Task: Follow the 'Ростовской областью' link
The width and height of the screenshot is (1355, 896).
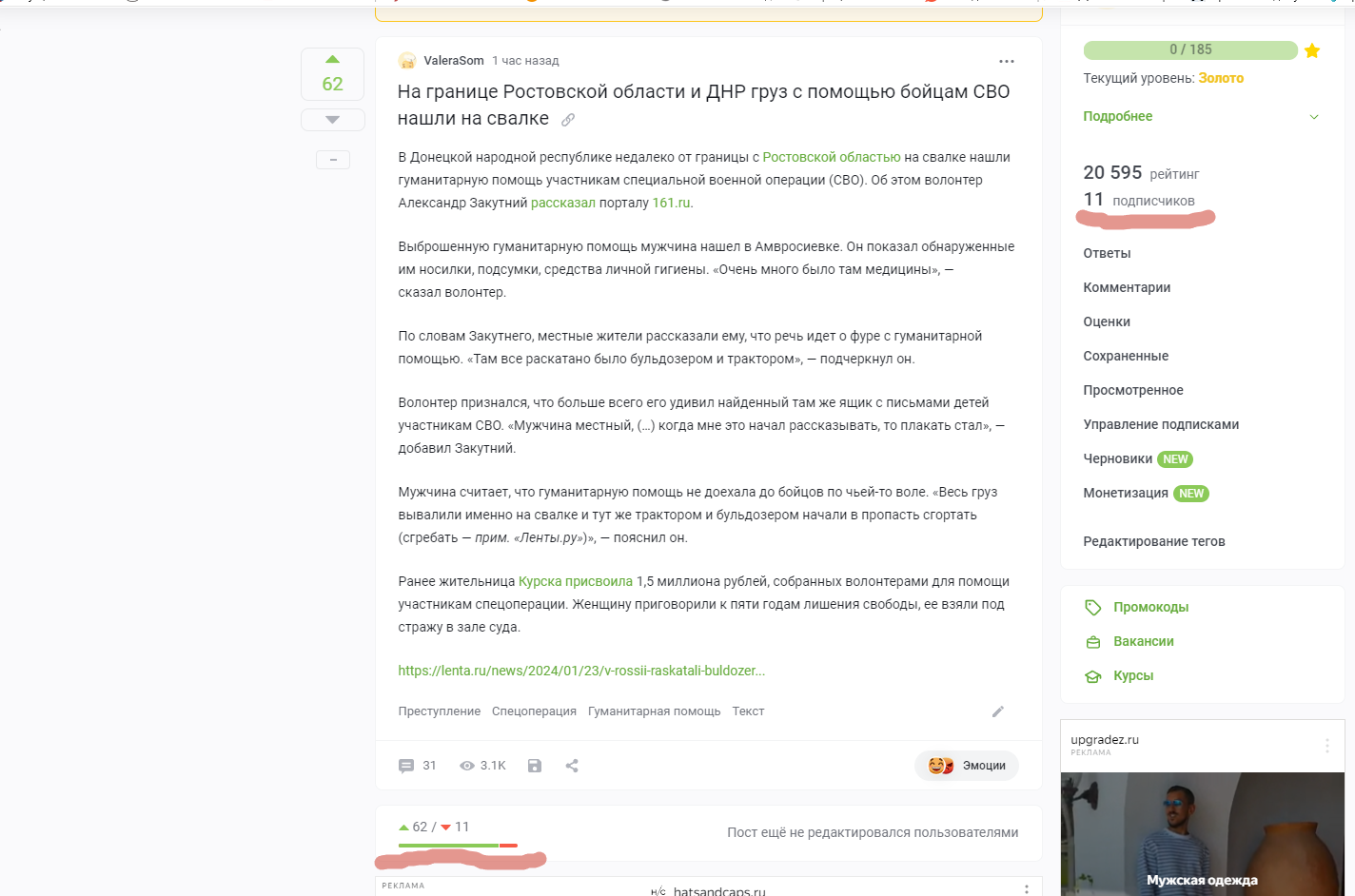Action: (832, 157)
